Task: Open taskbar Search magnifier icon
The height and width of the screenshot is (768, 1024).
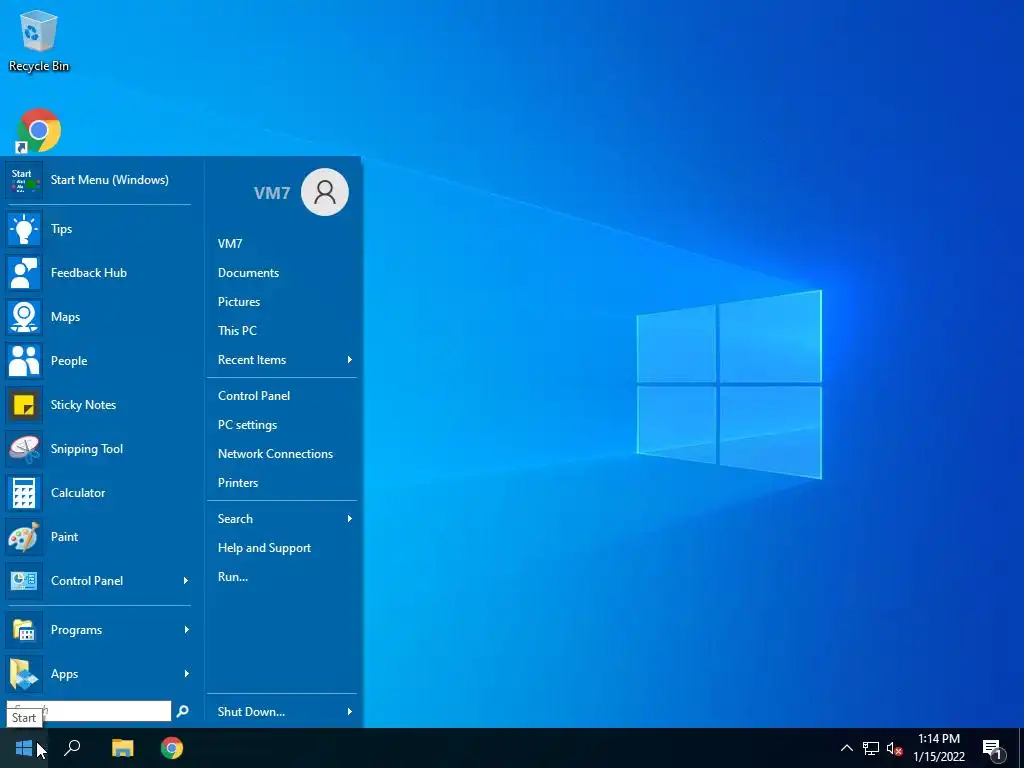Action: [x=72, y=748]
